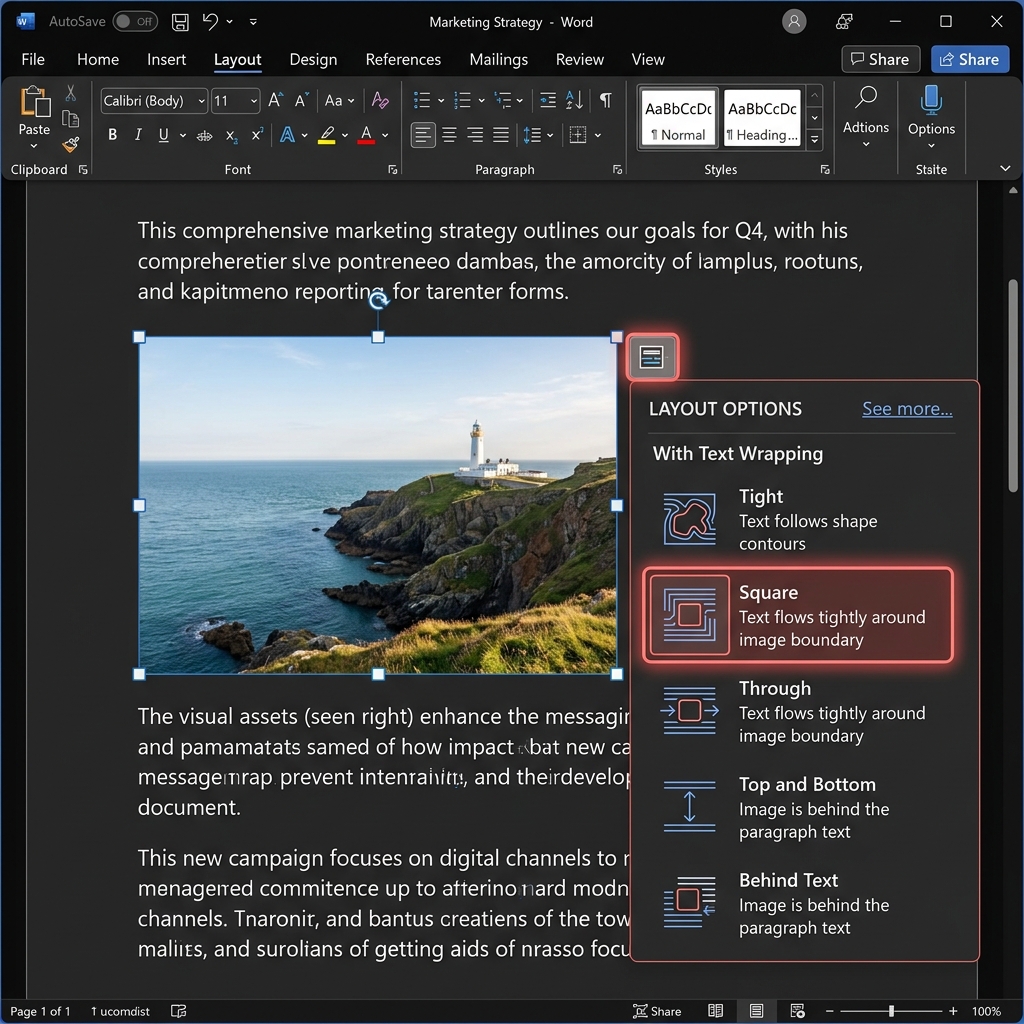Viewport: 1024px width, 1024px height.
Task: Click the See more link in Layout Options
Action: pos(906,409)
